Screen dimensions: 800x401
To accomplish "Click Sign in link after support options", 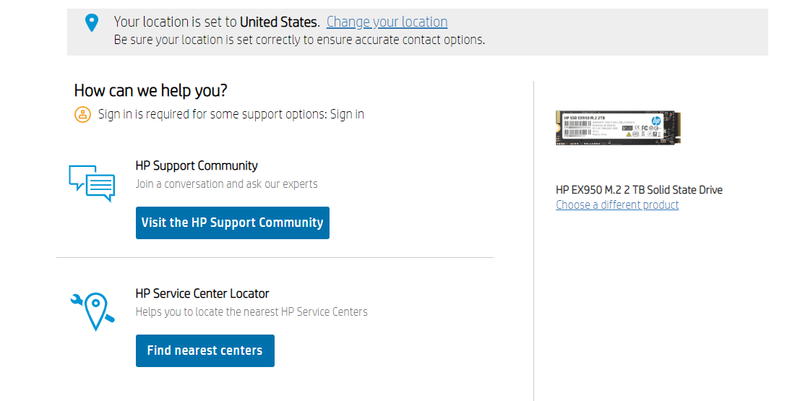I will click(x=347, y=114).
